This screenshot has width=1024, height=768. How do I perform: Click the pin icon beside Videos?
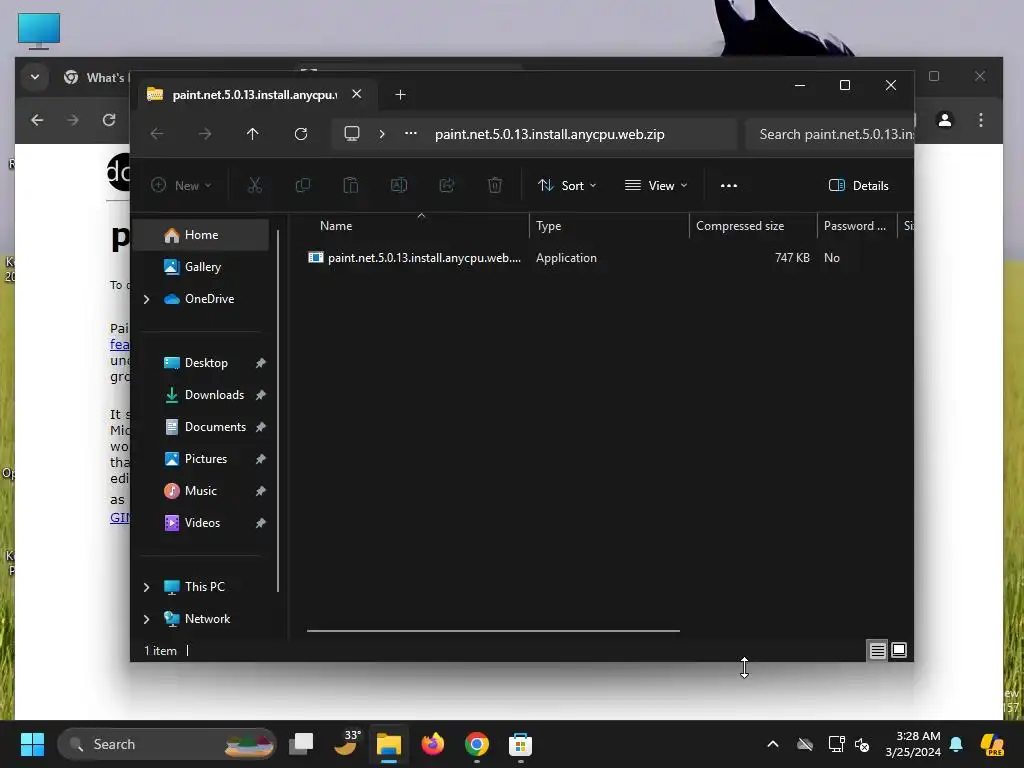[x=261, y=523]
